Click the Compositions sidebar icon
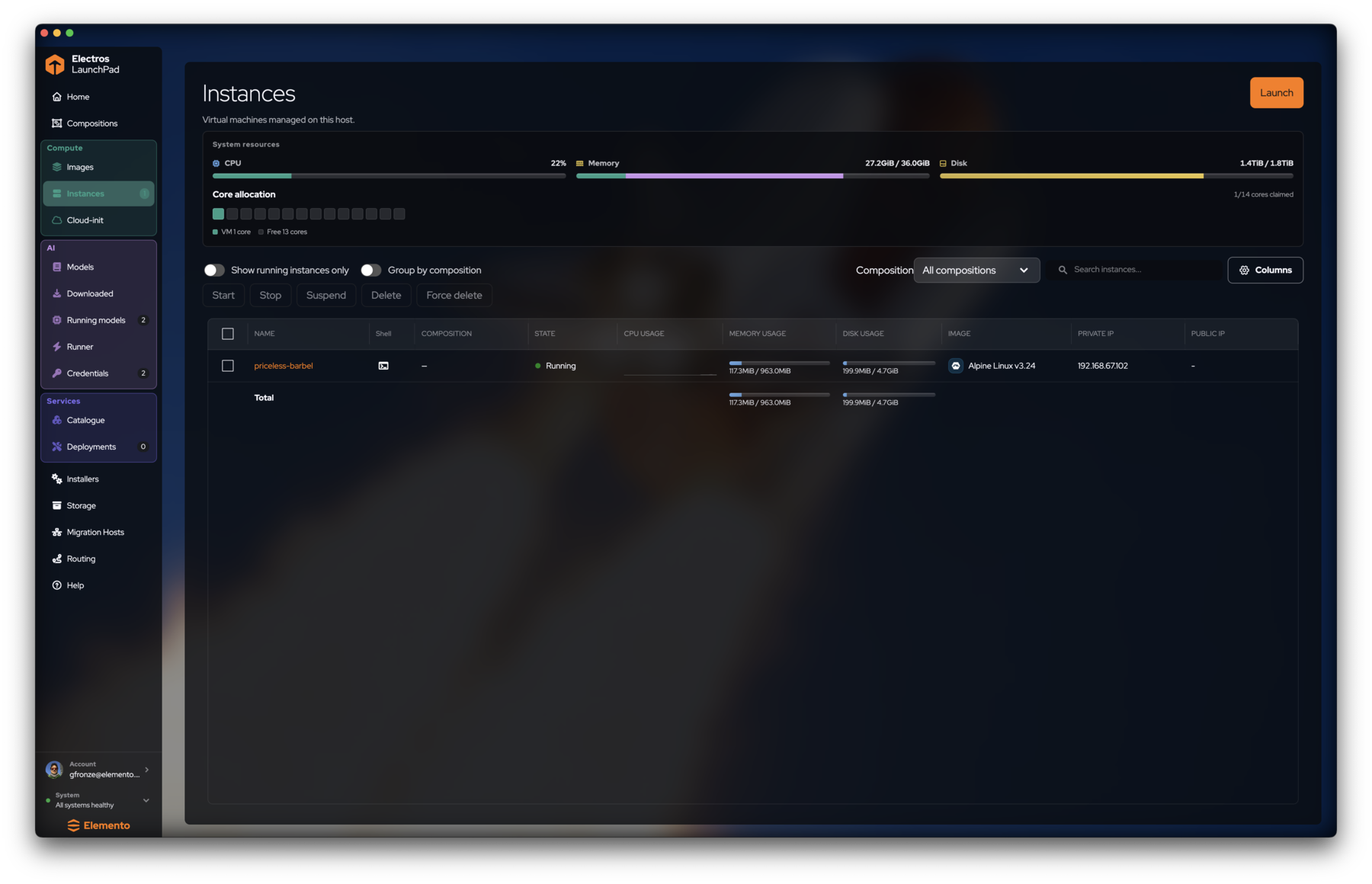 [56, 123]
